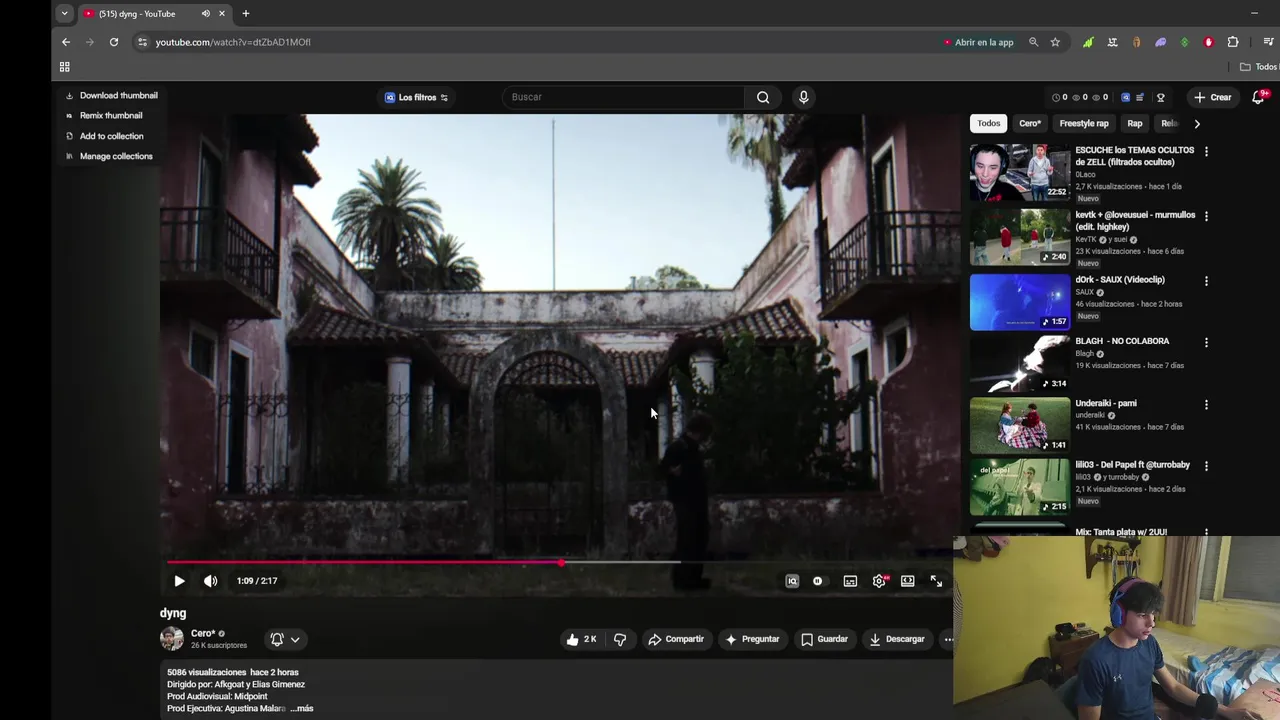Open the notifications bell showing 9+

[x=1259, y=97]
